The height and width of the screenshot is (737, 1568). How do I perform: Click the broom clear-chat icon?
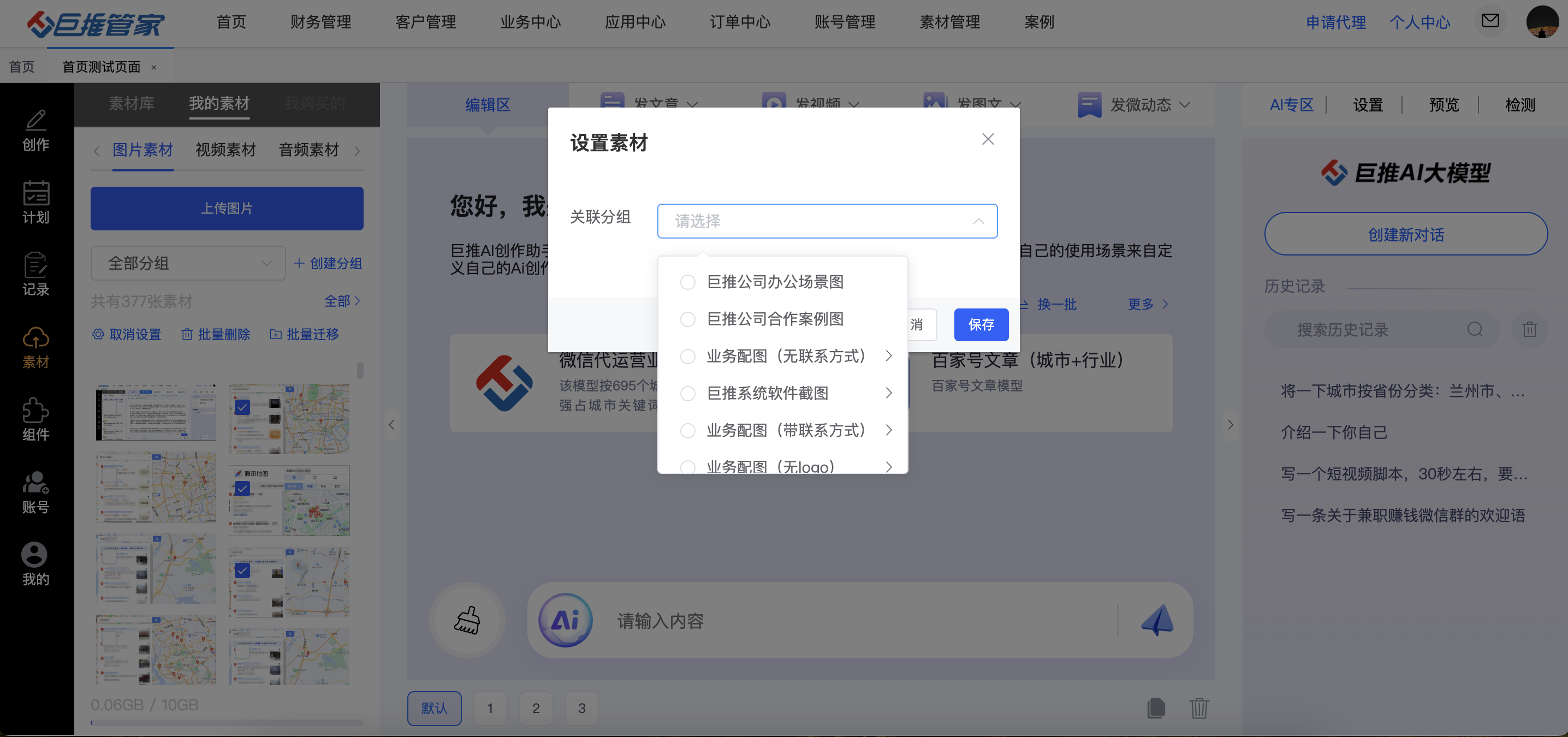tap(467, 620)
